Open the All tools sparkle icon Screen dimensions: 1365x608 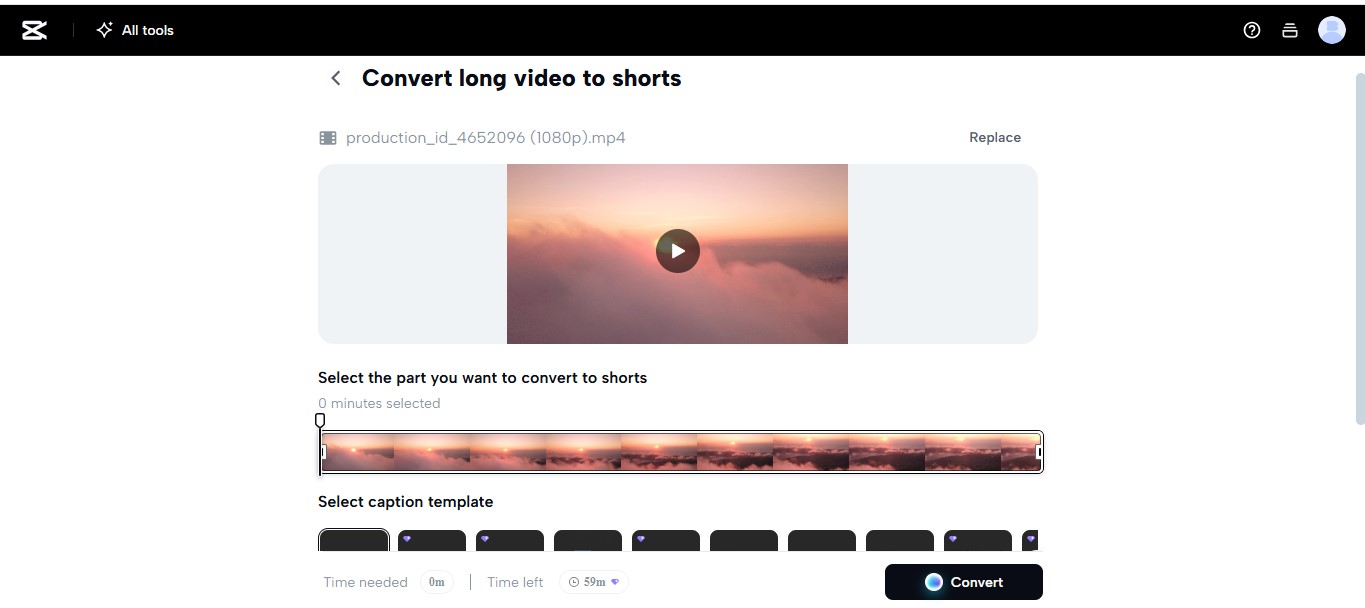click(x=104, y=29)
